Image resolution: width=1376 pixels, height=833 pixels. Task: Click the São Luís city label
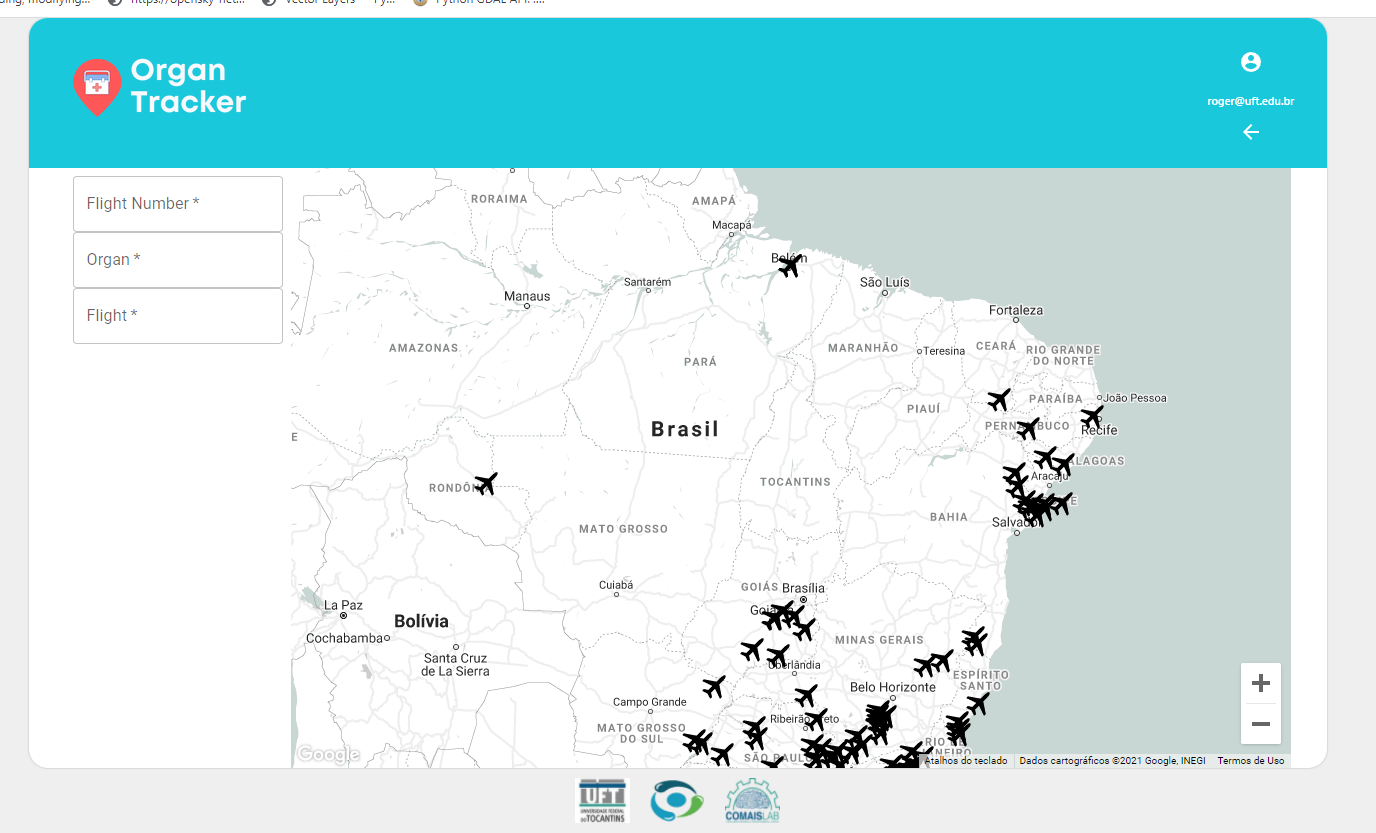885,283
